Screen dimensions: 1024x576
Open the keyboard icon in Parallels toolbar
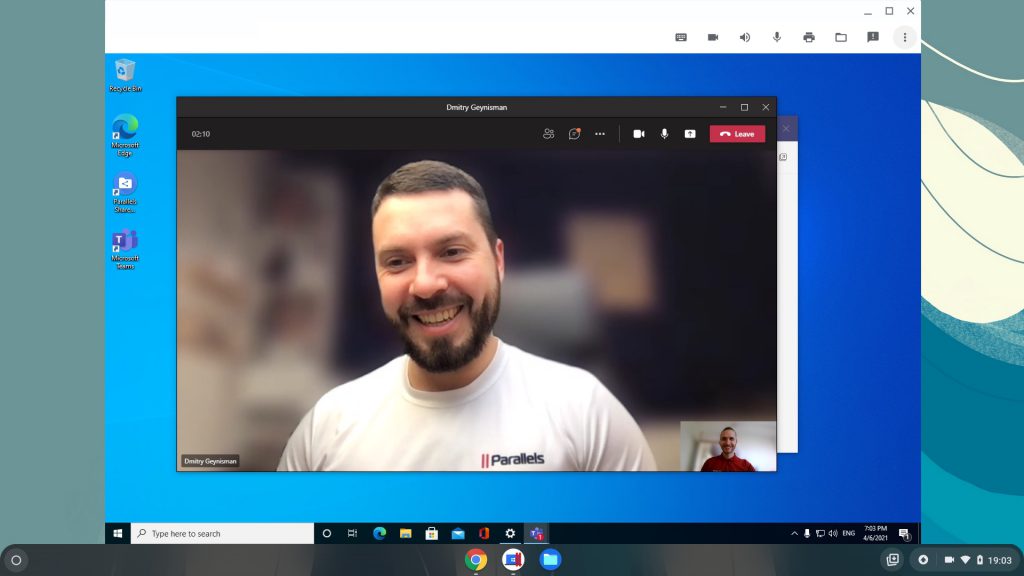click(680, 37)
